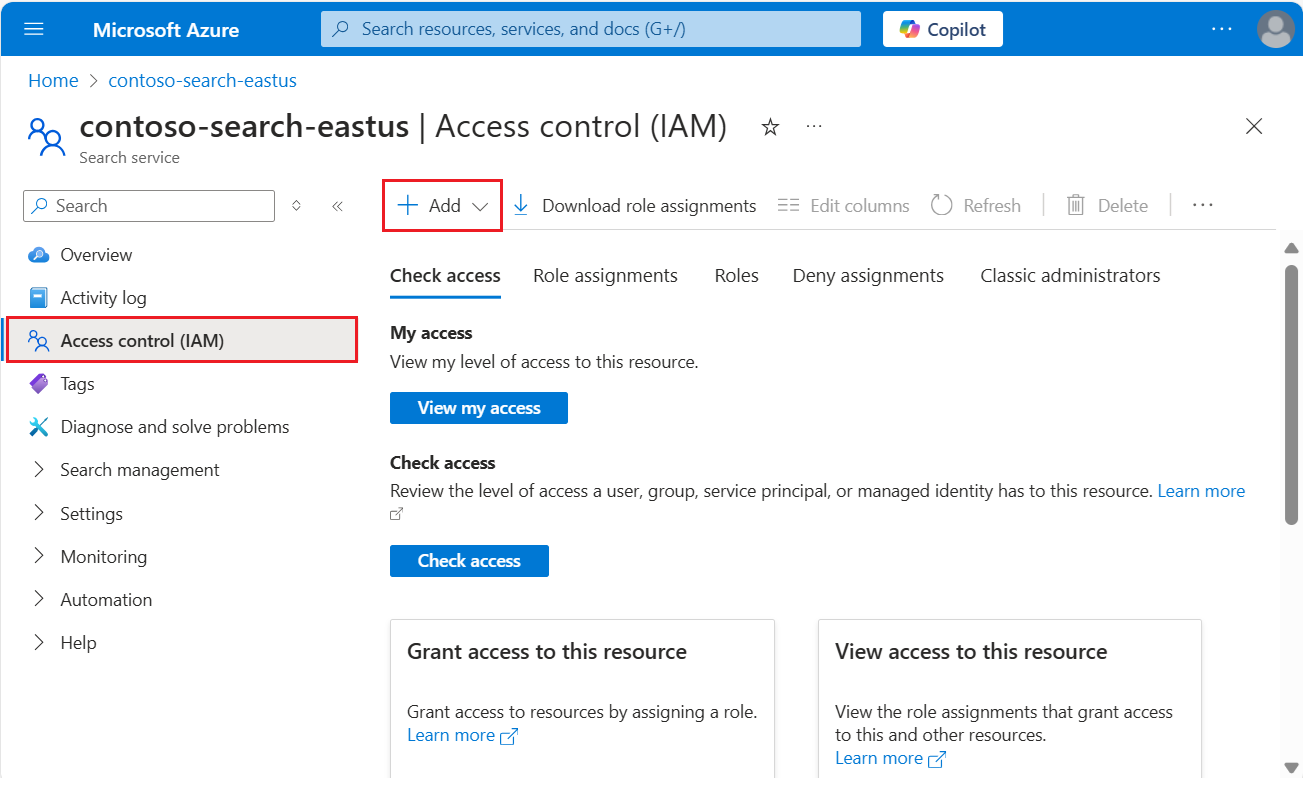
Task: Open the Deny assignments tab
Action: [868, 275]
